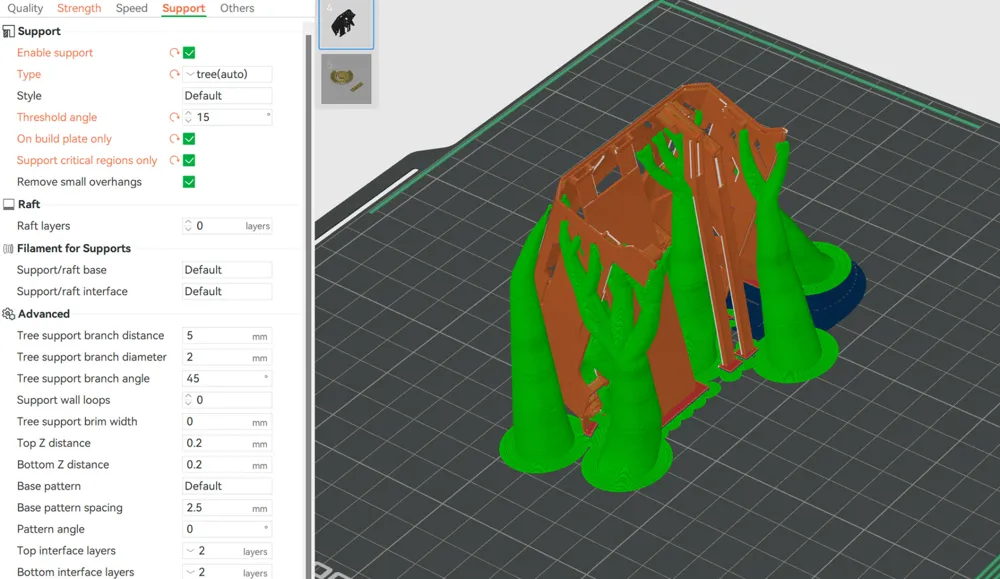Screen dimensions: 1000x579
Task: Toggle Remove small overhangs checkbox
Action: point(189,182)
